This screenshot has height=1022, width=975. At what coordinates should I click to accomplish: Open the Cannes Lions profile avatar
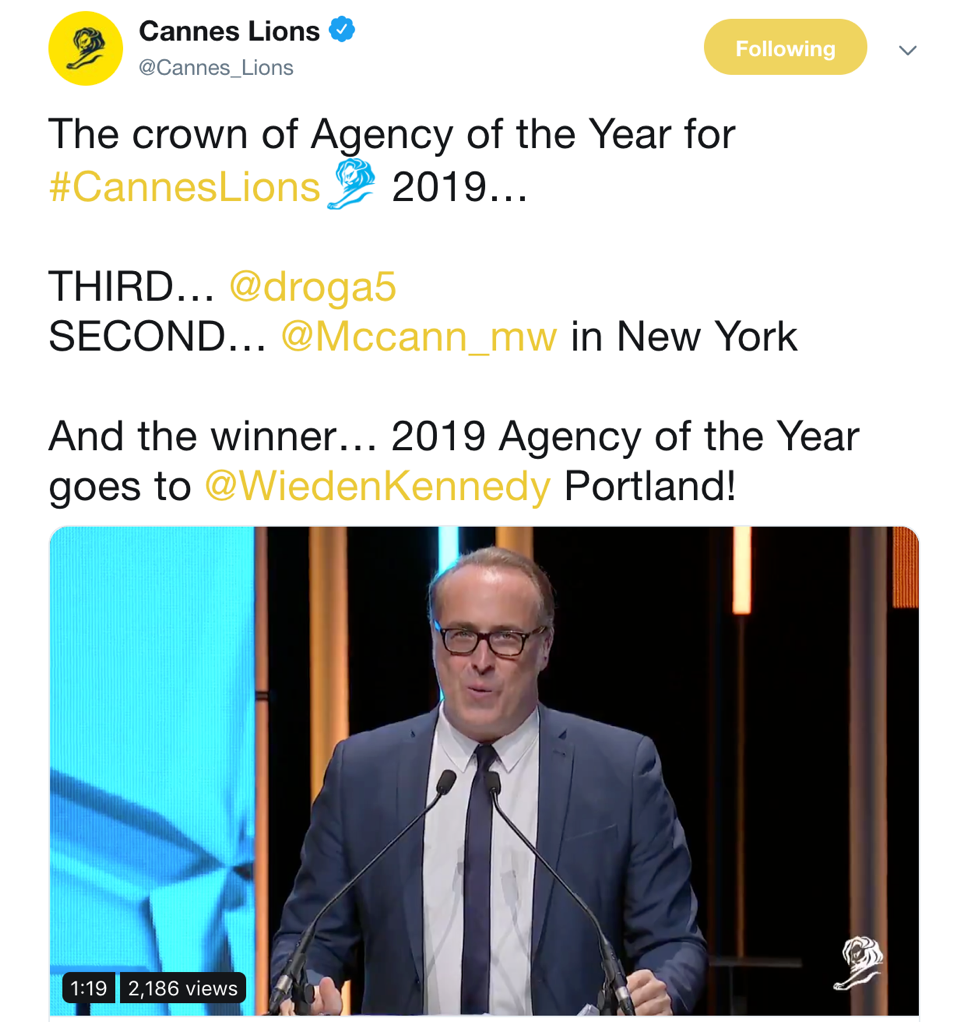[x=85, y=49]
